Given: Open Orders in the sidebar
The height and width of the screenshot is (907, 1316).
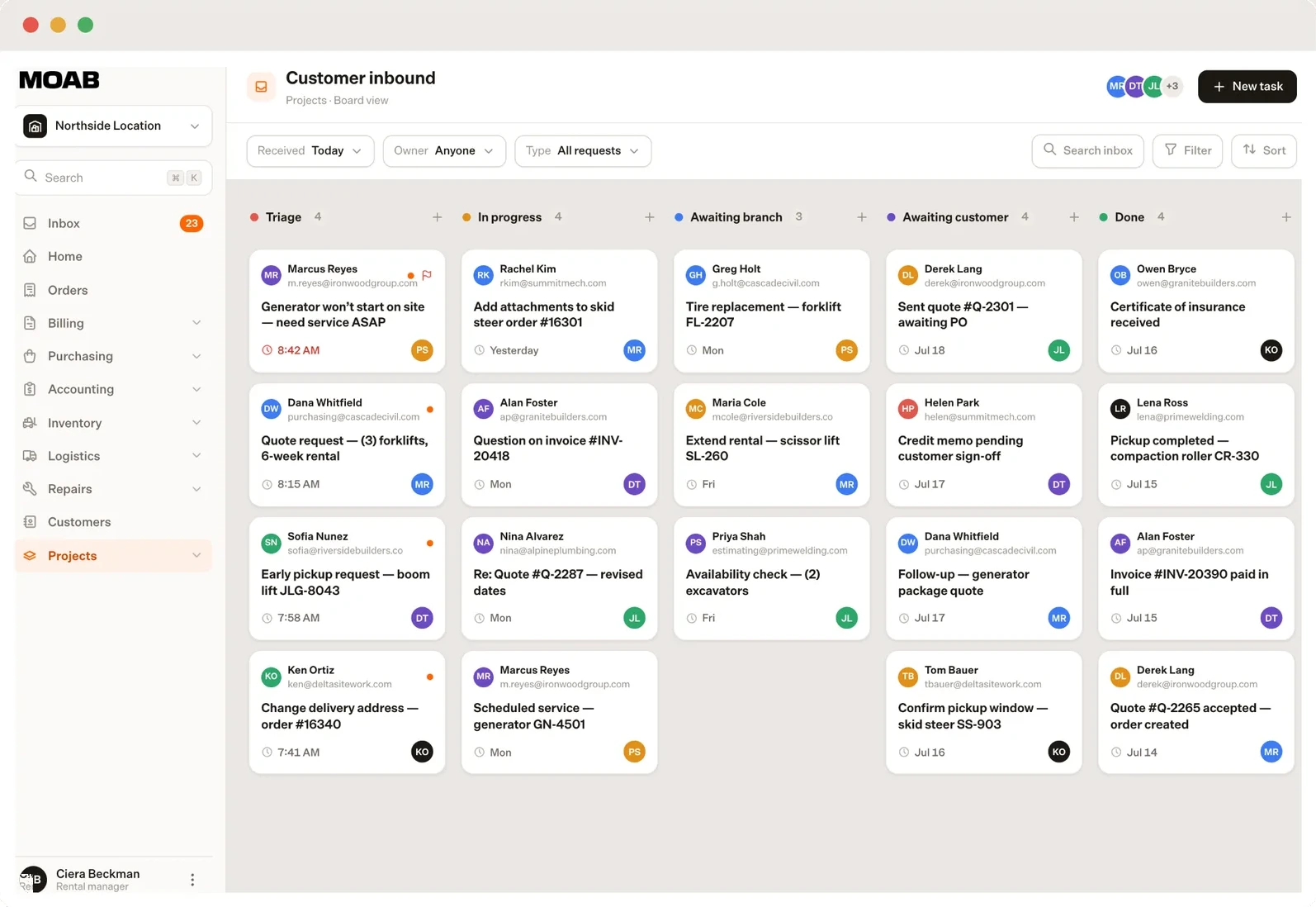Looking at the screenshot, I should tap(114, 290).
